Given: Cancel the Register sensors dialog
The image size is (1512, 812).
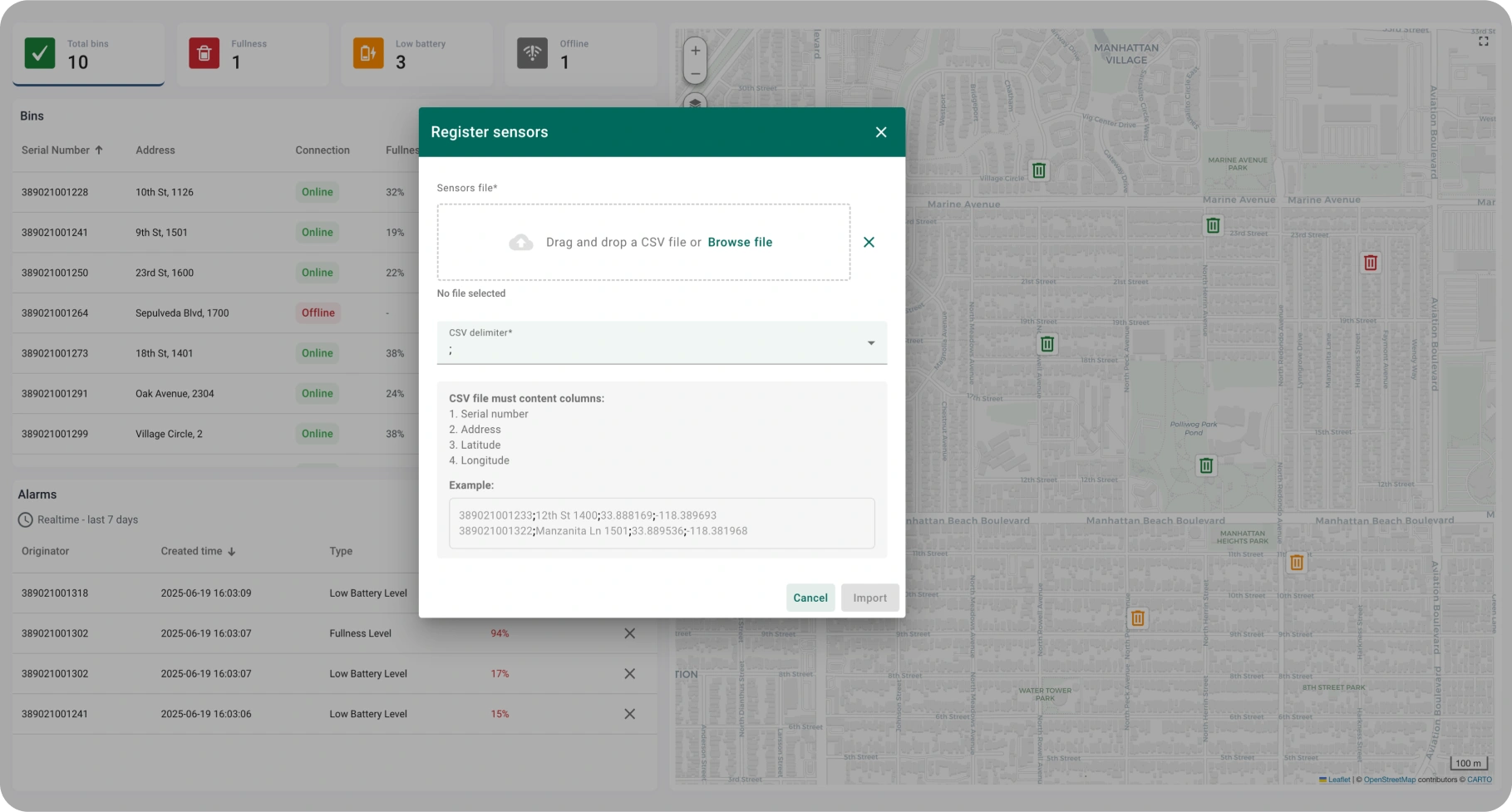Looking at the screenshot, I should click(810, 598).
